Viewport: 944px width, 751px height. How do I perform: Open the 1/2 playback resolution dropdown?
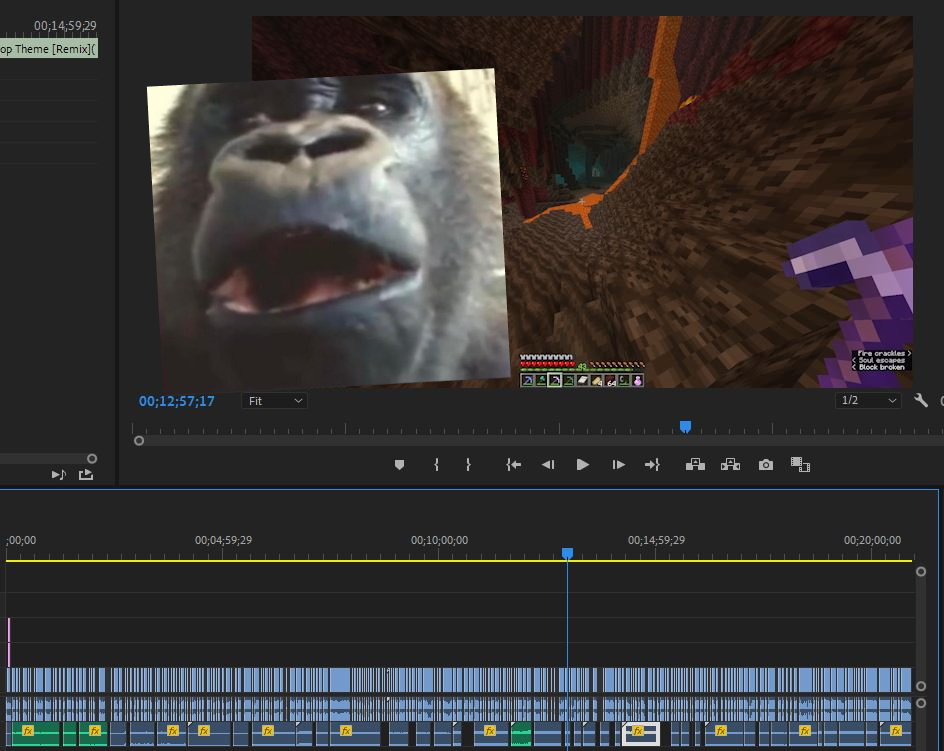pos(868,400)
